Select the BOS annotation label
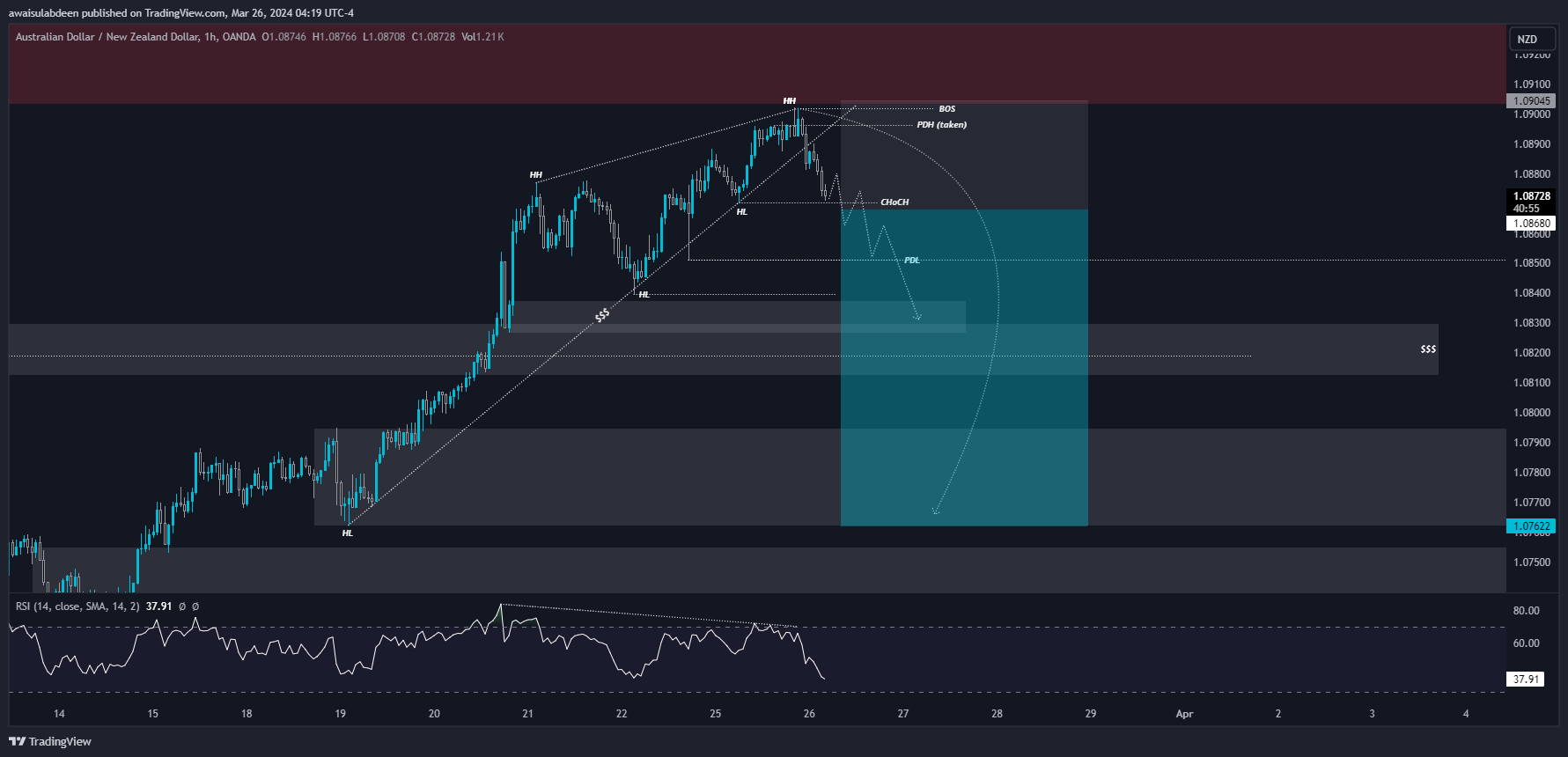This screenshot has width=1568, height=757. (947, 109)
